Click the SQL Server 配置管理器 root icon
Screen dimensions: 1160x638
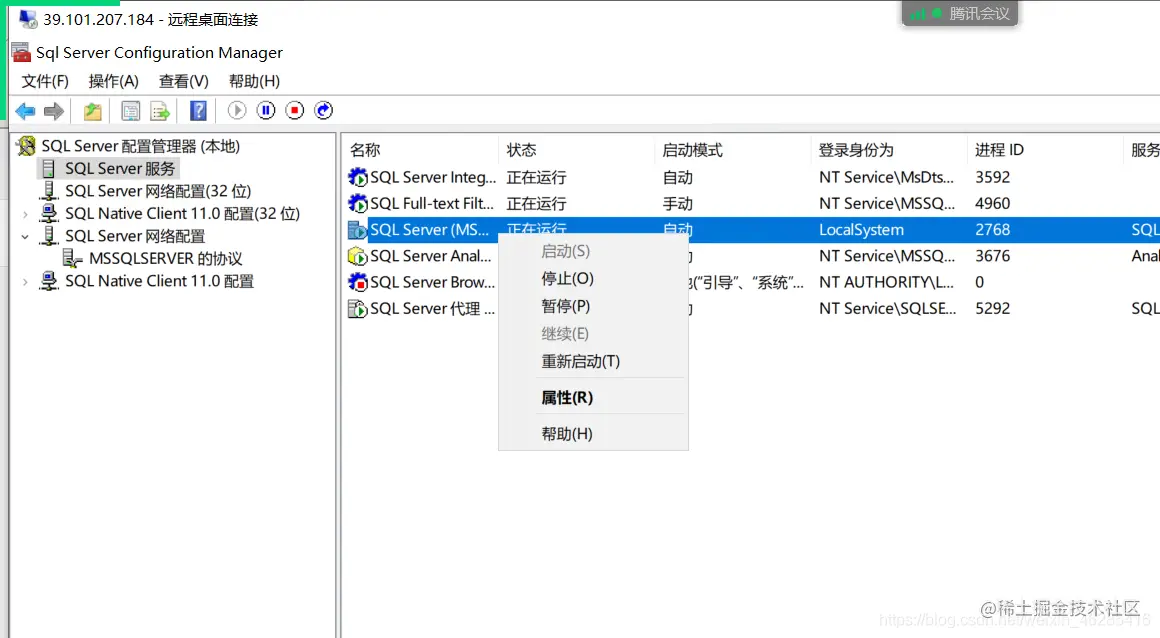tap(27, 146)
